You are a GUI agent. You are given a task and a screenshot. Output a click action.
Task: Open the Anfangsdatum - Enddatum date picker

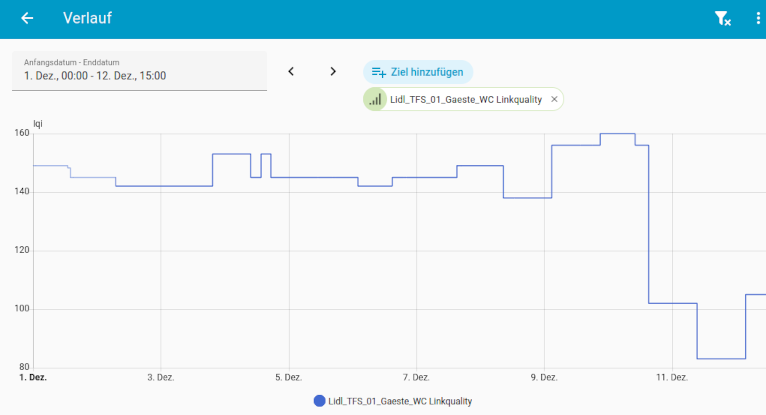(139, 70)
